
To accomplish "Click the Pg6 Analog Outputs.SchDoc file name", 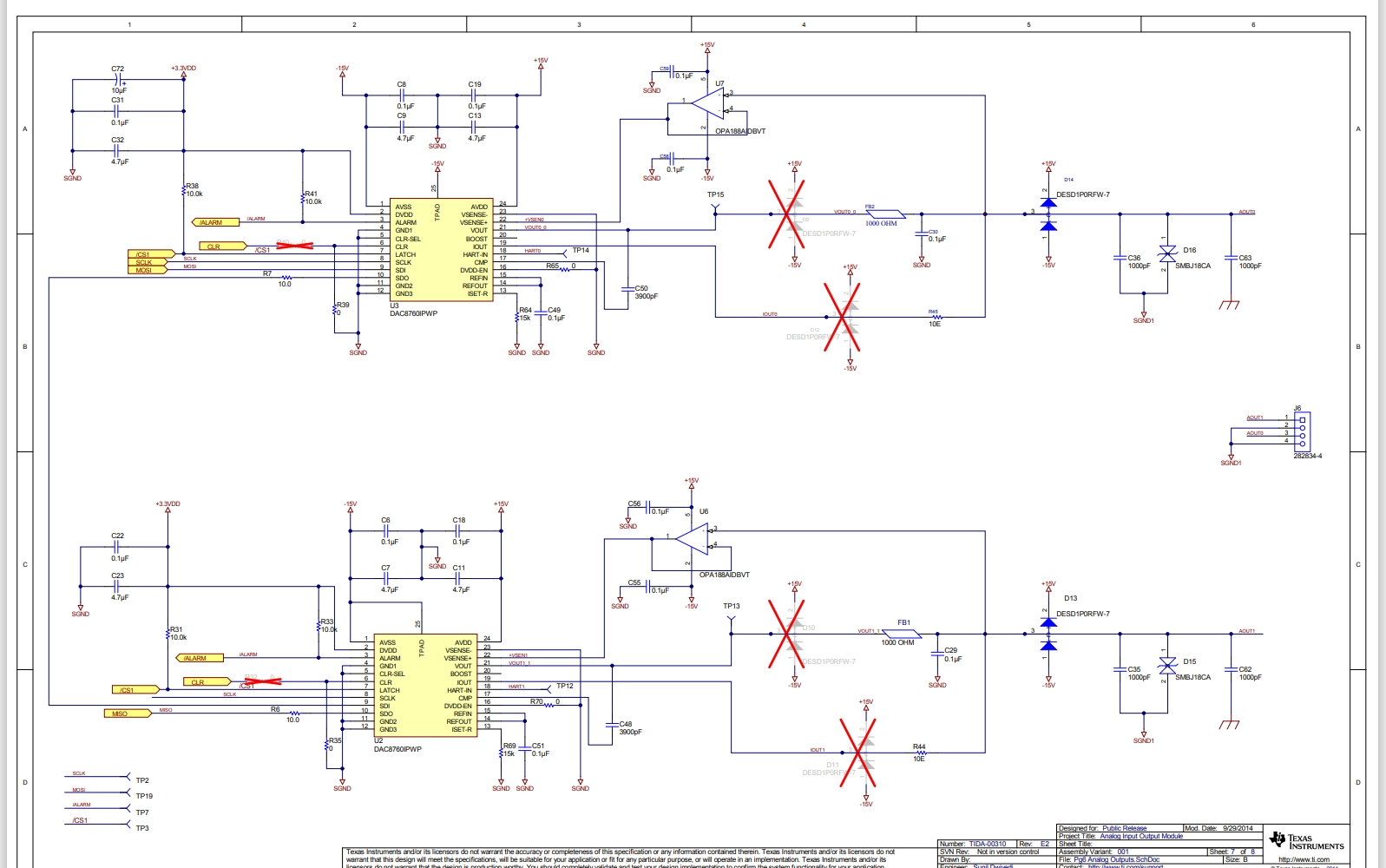I will [x=1116, y=859].
